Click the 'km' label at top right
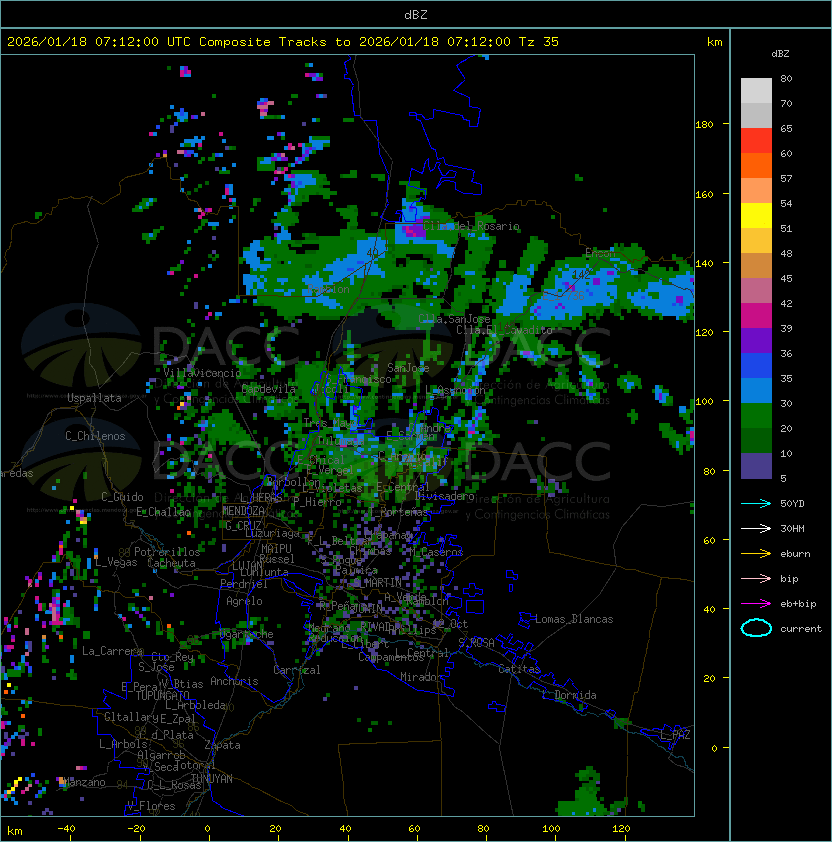 click(x=714, y=42)
